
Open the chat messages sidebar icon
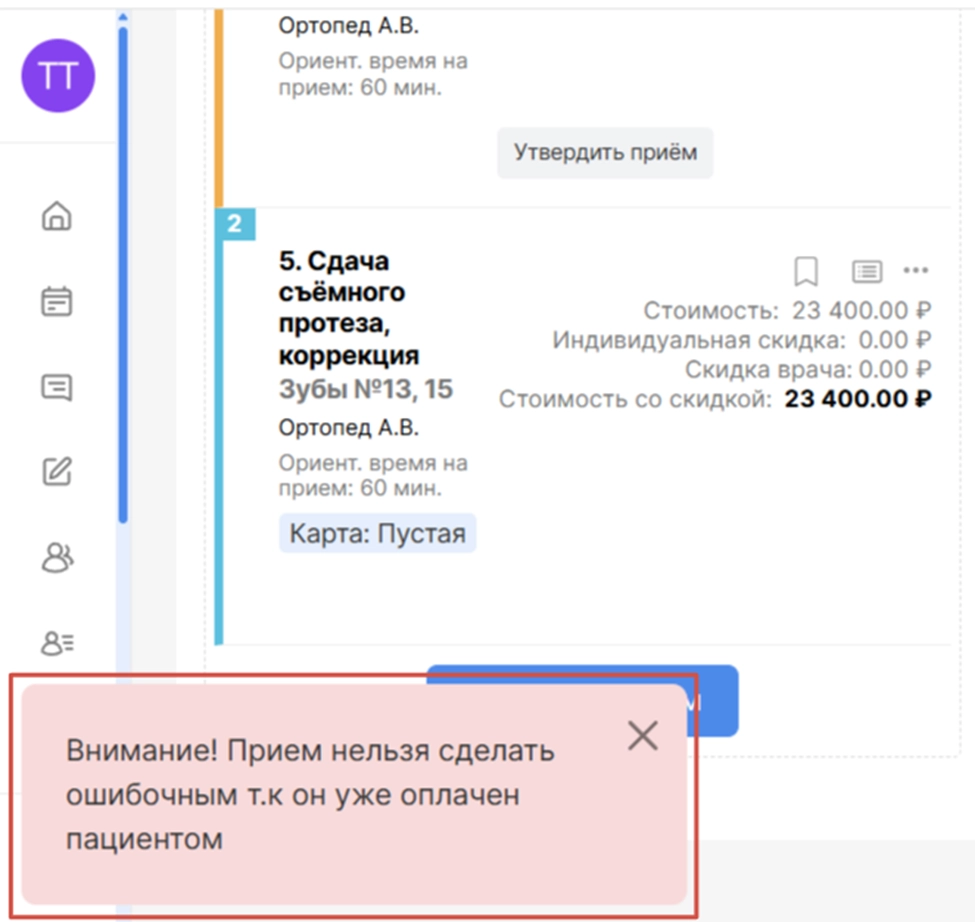click(57, 387)
